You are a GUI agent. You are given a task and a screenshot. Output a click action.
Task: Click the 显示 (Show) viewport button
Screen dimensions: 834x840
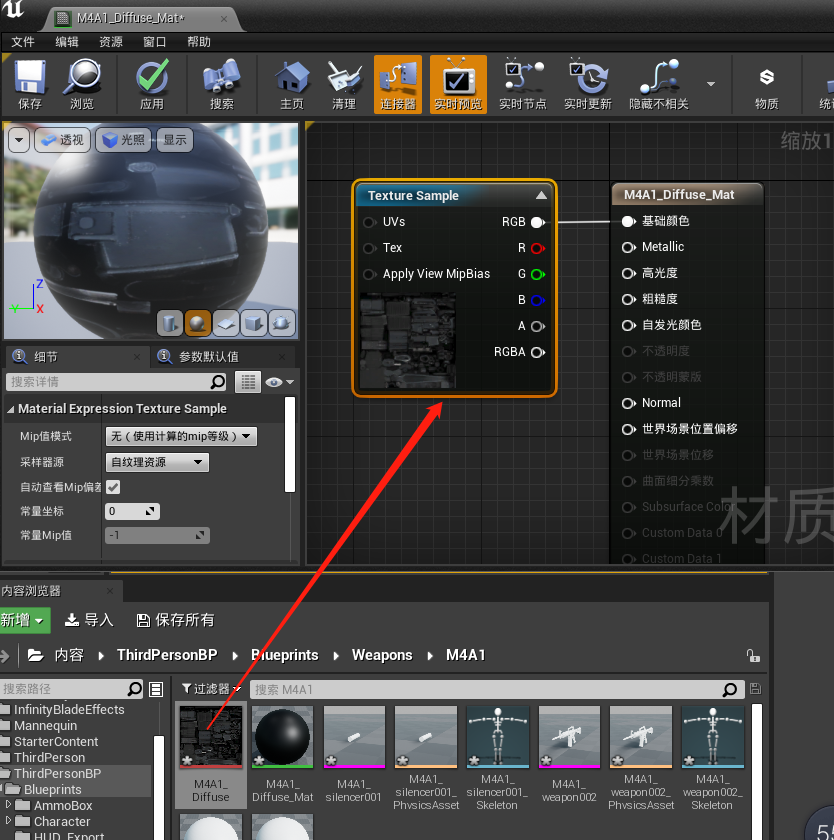175,140
